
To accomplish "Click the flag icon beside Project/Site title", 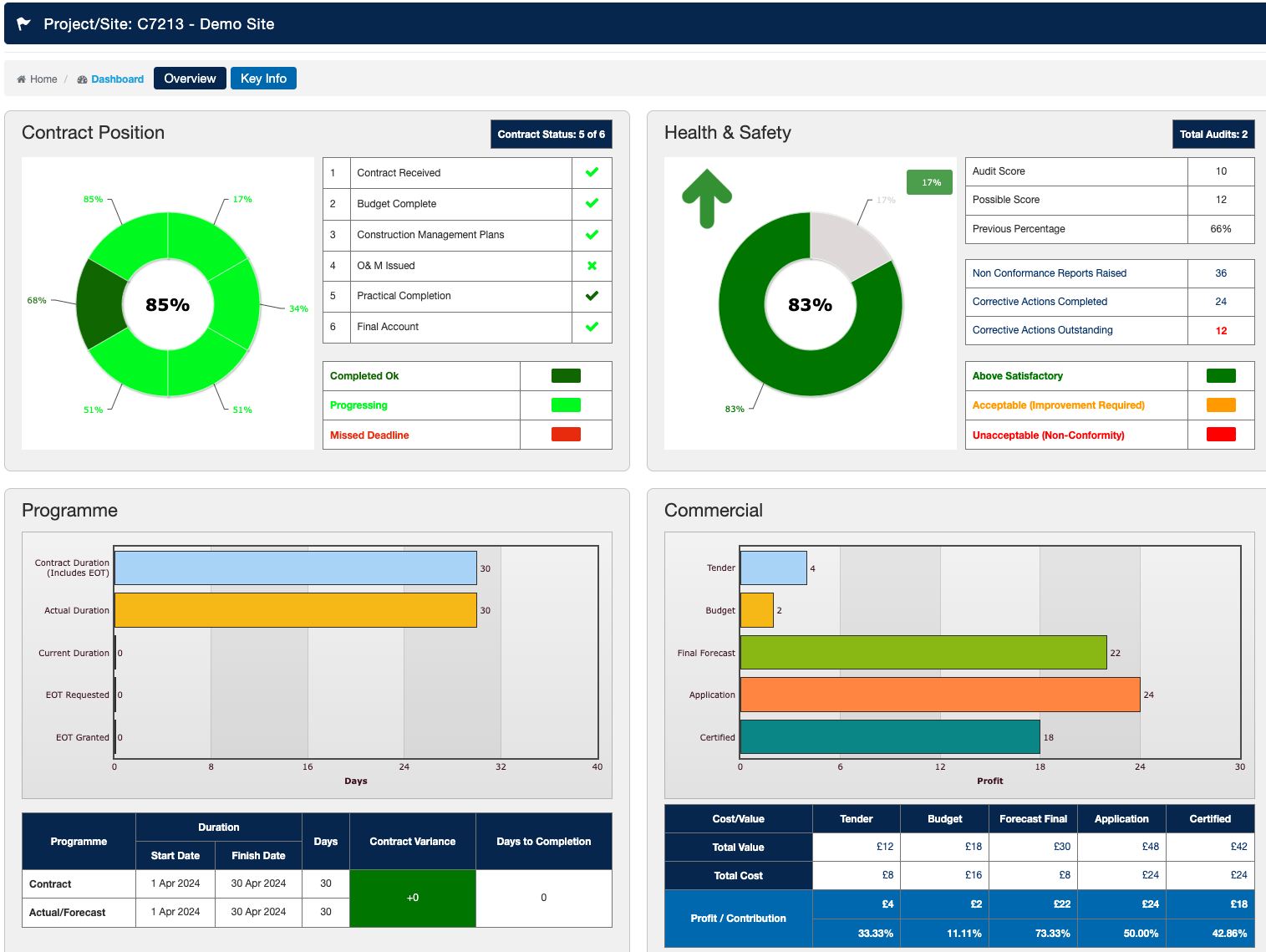I will 24,24.
